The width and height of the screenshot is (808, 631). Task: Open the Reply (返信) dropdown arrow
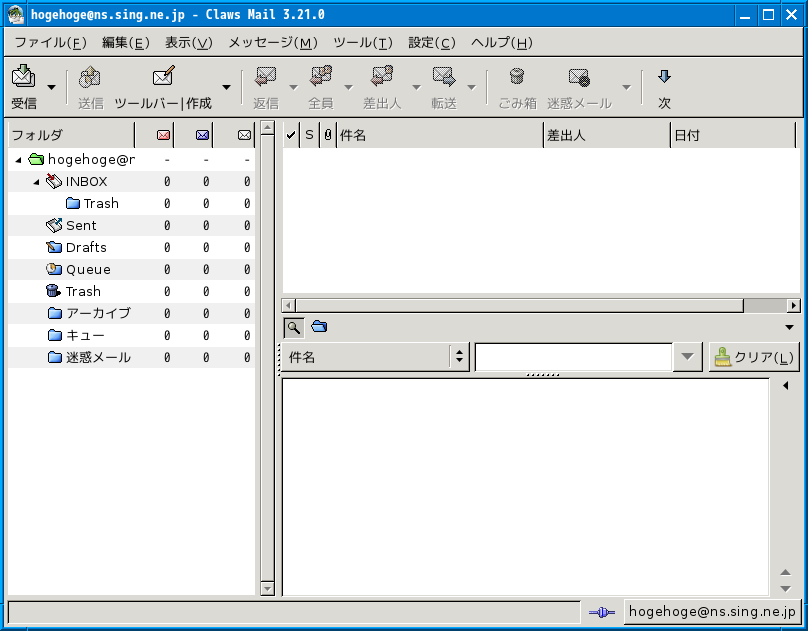294,87
